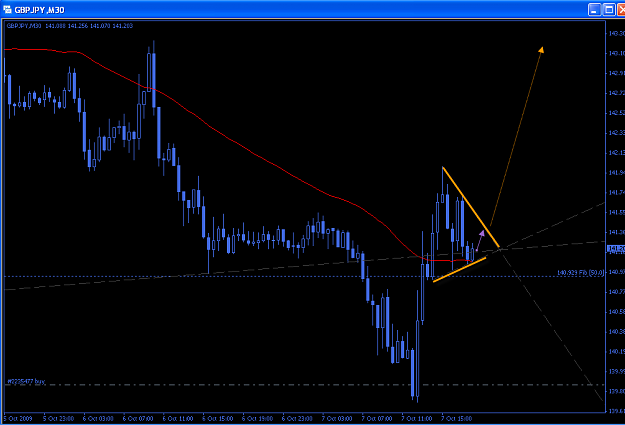This screenshot has width=625, height=425.
Task: Select the upper orange triangle trendline
Action: 470,207
